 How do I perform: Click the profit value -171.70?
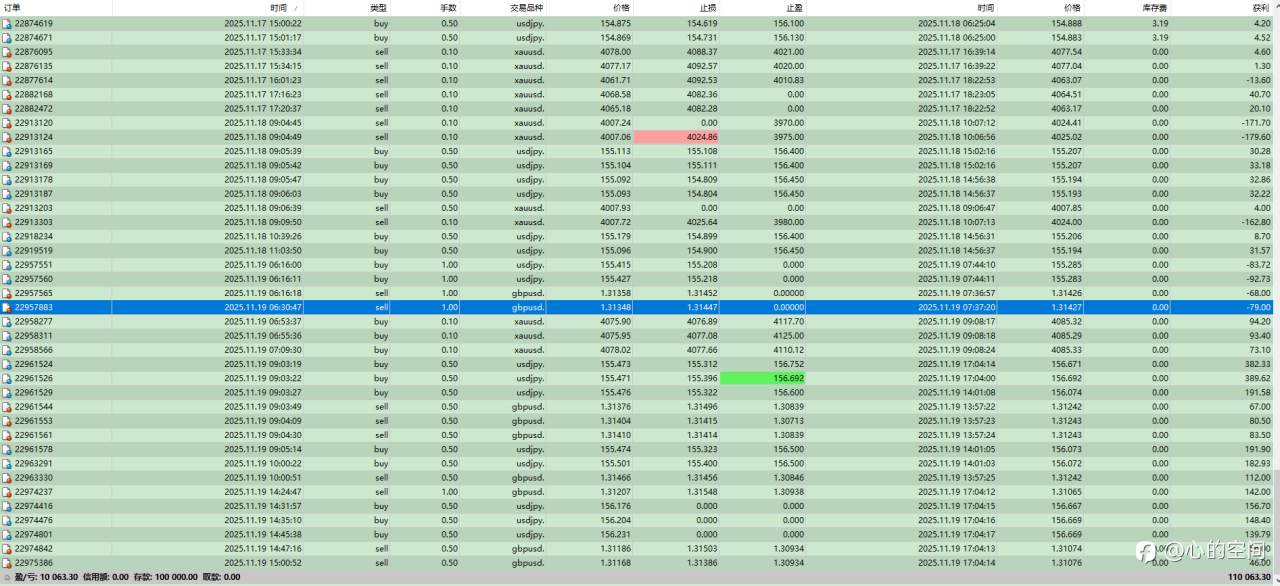point(1256,123)
